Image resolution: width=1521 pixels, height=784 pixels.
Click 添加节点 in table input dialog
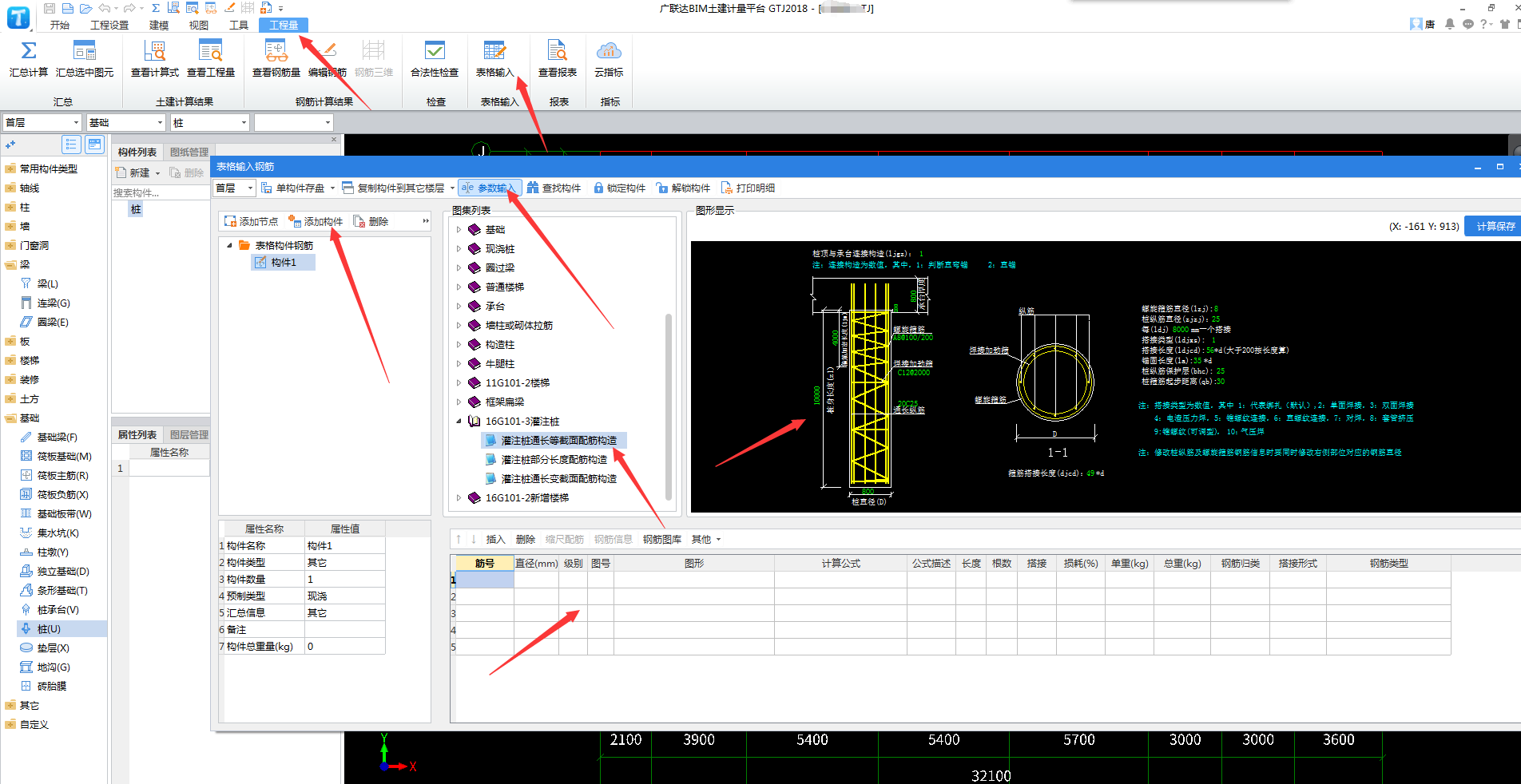coord(251,221)
